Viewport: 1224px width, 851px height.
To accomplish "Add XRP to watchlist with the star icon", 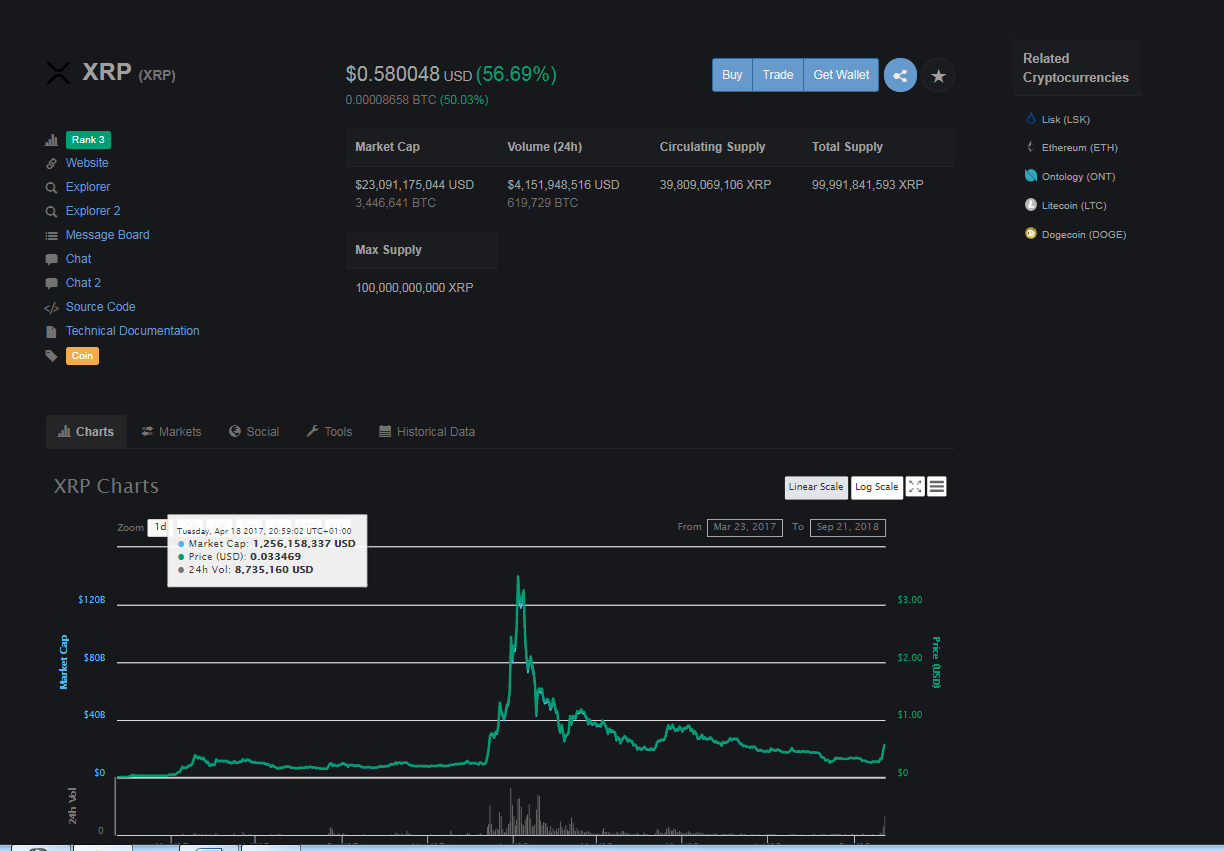I will tap(938, 75).
